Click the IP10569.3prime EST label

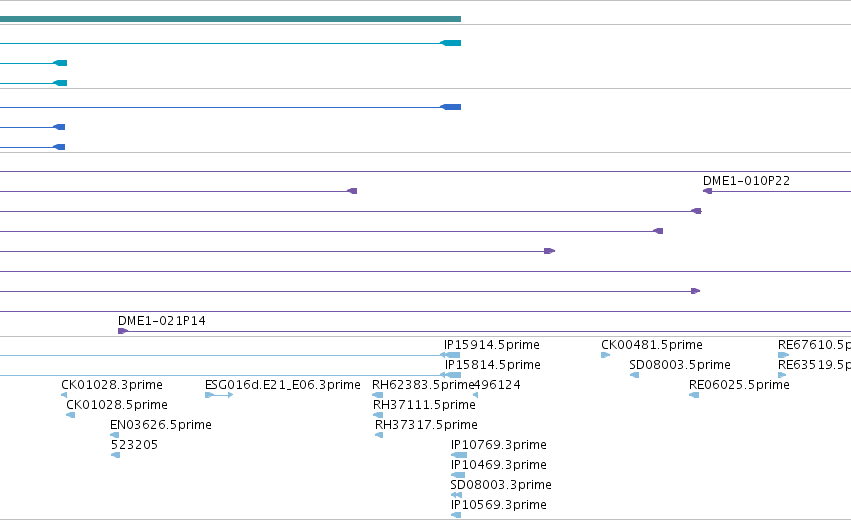499,505
